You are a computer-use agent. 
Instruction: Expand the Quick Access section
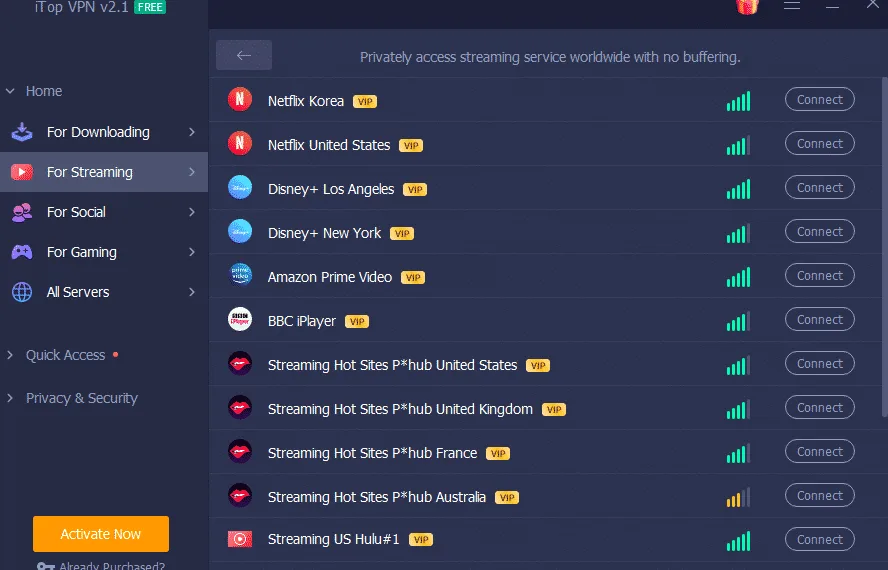[65, 355]
